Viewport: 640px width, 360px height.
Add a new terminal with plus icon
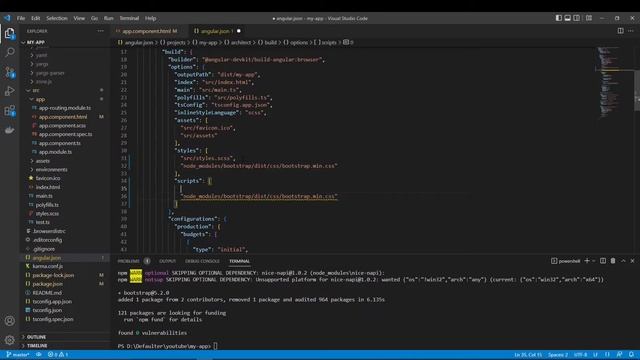(x=587, y=261)
